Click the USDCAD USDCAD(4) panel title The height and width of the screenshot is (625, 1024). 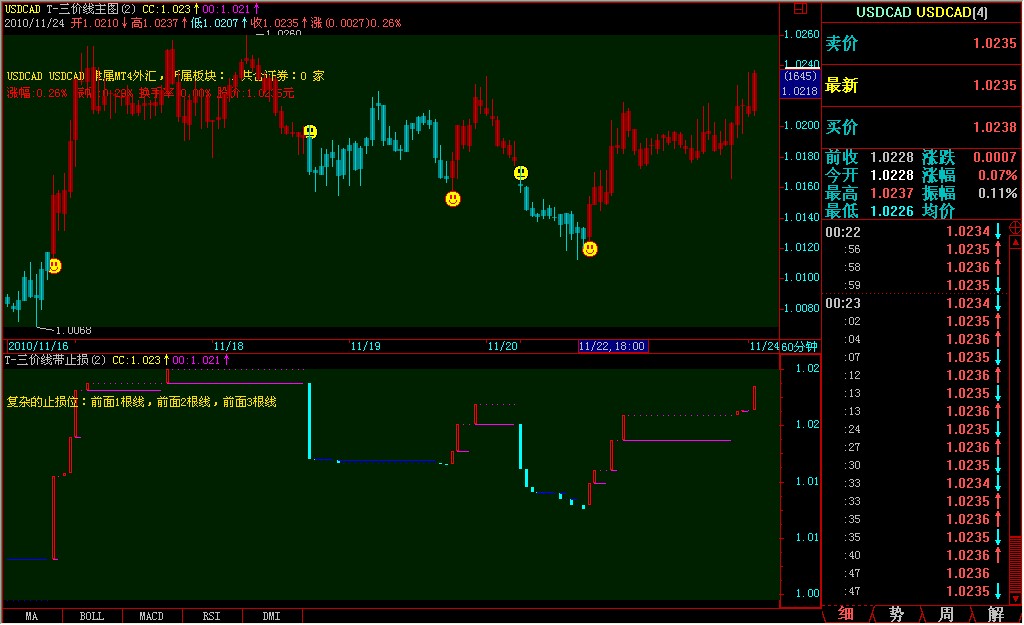click(921, 12)
